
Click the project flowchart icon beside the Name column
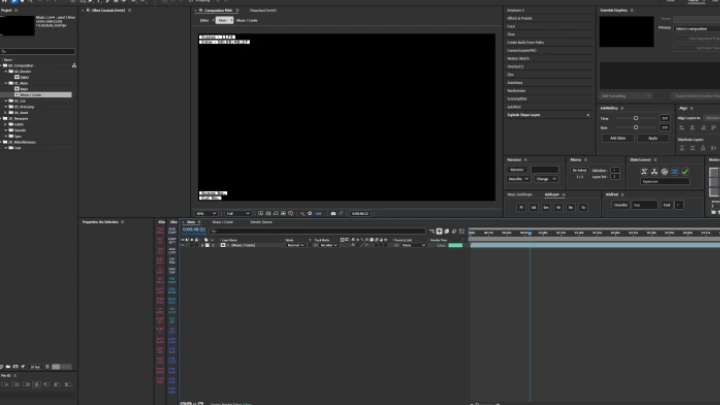point(74,66)
